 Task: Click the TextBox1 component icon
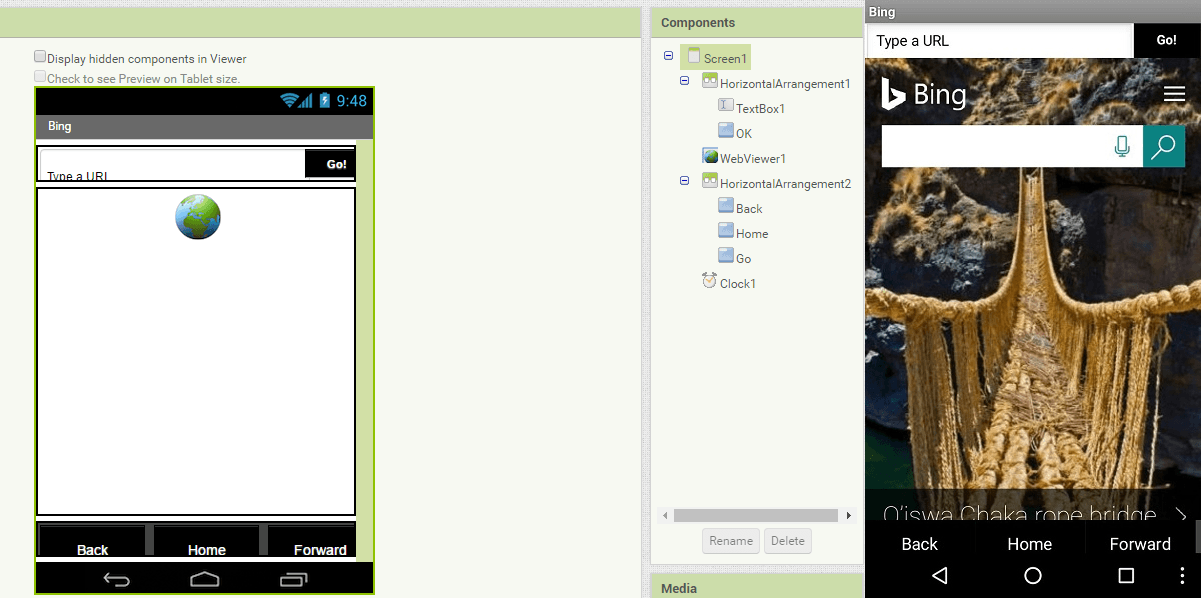coord(726,106)
